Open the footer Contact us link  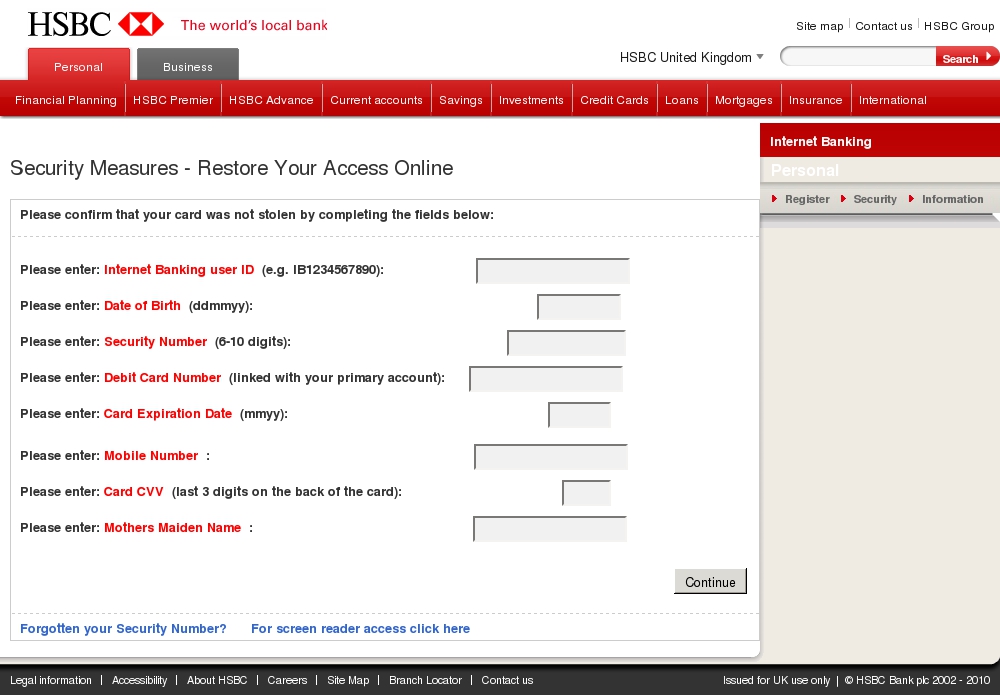[x=507, y=680]
